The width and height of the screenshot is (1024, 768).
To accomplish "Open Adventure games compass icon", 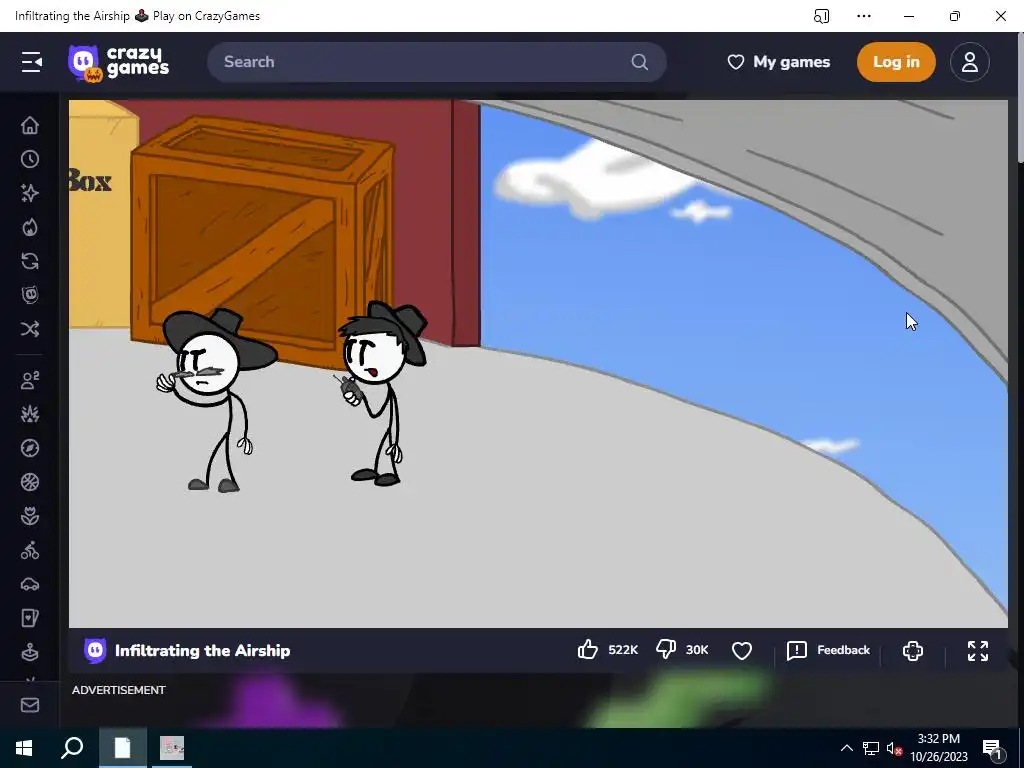I will (30, 448).
